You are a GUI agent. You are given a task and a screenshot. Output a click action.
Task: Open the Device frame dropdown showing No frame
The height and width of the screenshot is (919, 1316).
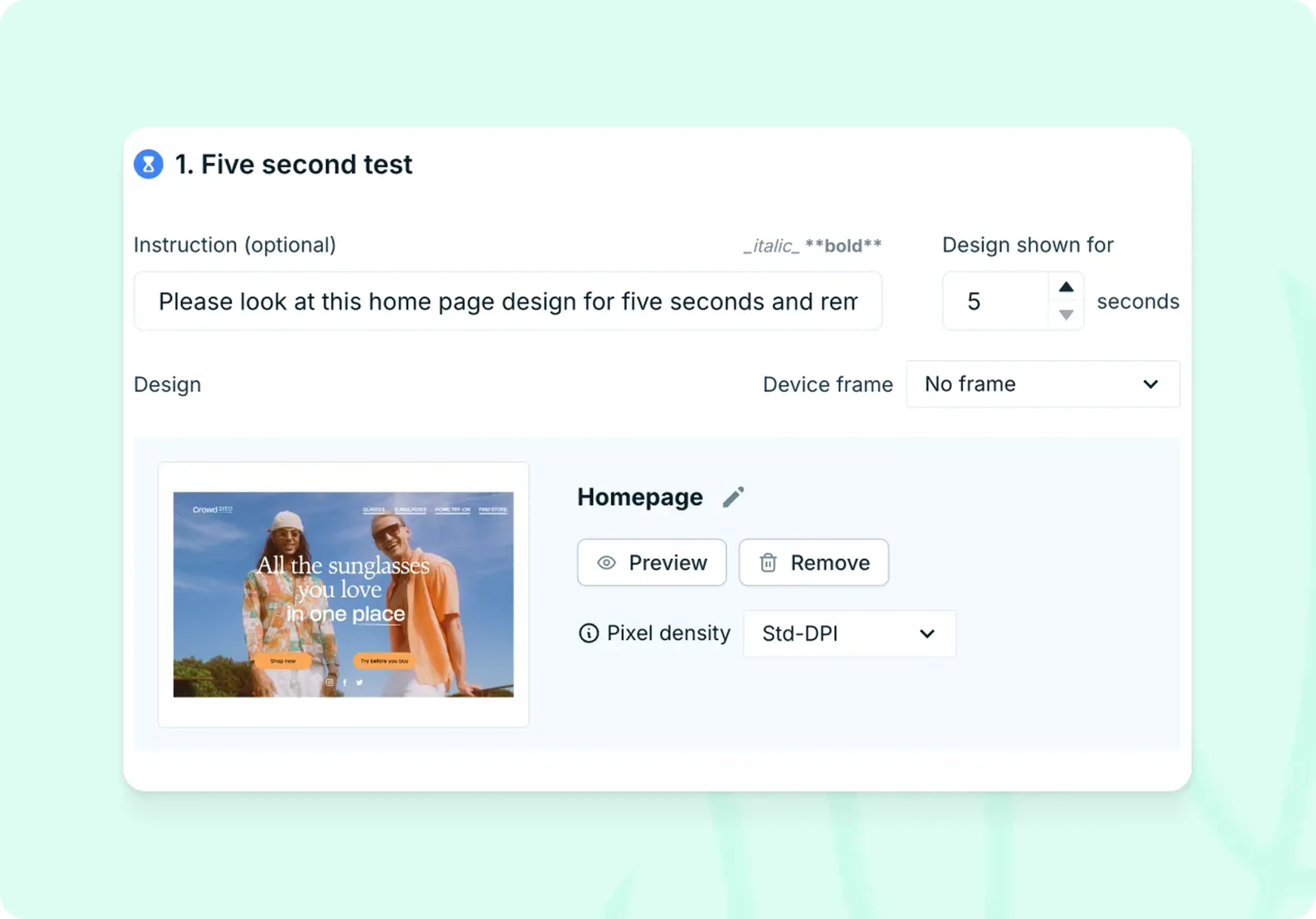click(x=1042, y=384)
